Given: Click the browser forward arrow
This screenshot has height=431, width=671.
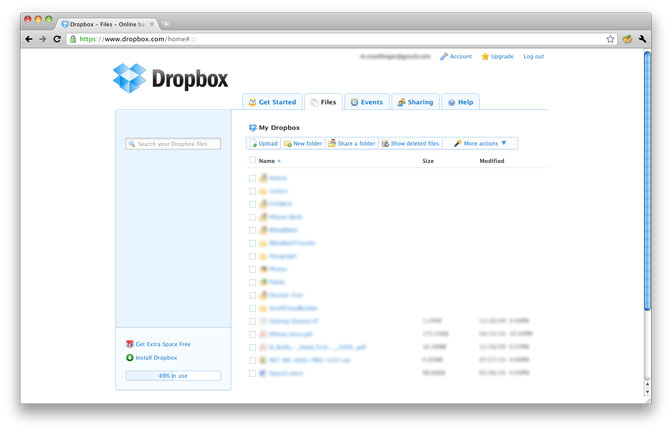Looking at the screenshot, I should pyautogui.click(x=43, y=39).
